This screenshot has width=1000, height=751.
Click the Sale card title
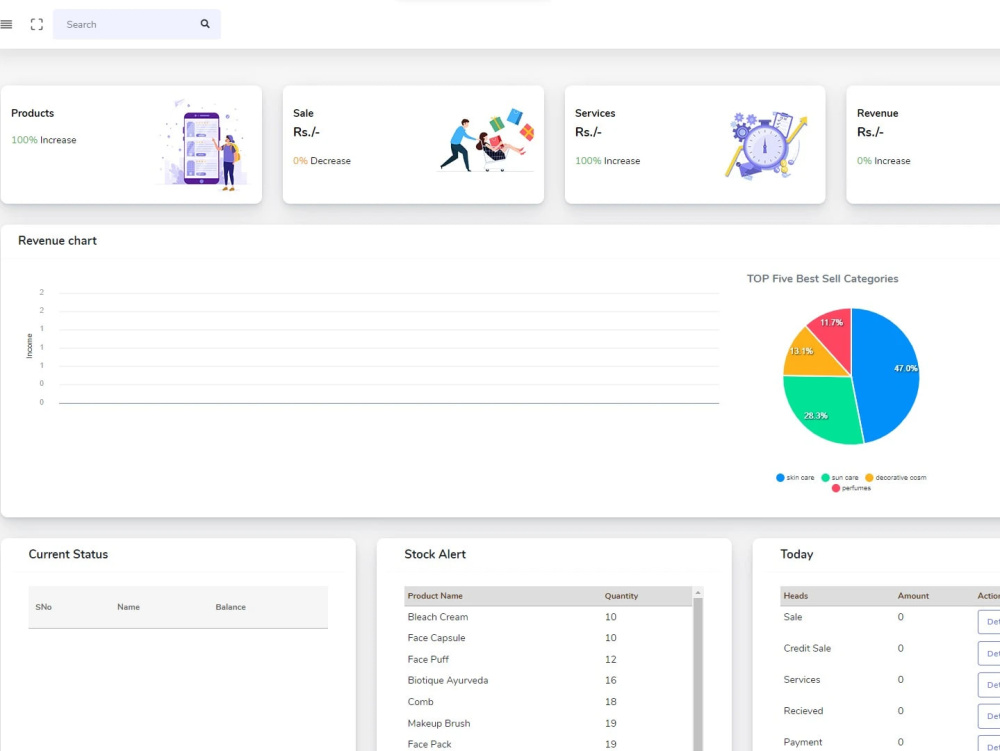click(x=303, y=113)
